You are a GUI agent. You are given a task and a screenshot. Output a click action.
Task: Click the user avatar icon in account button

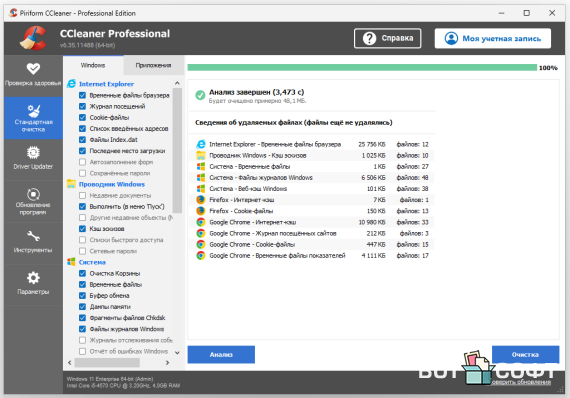pos(451,38)
